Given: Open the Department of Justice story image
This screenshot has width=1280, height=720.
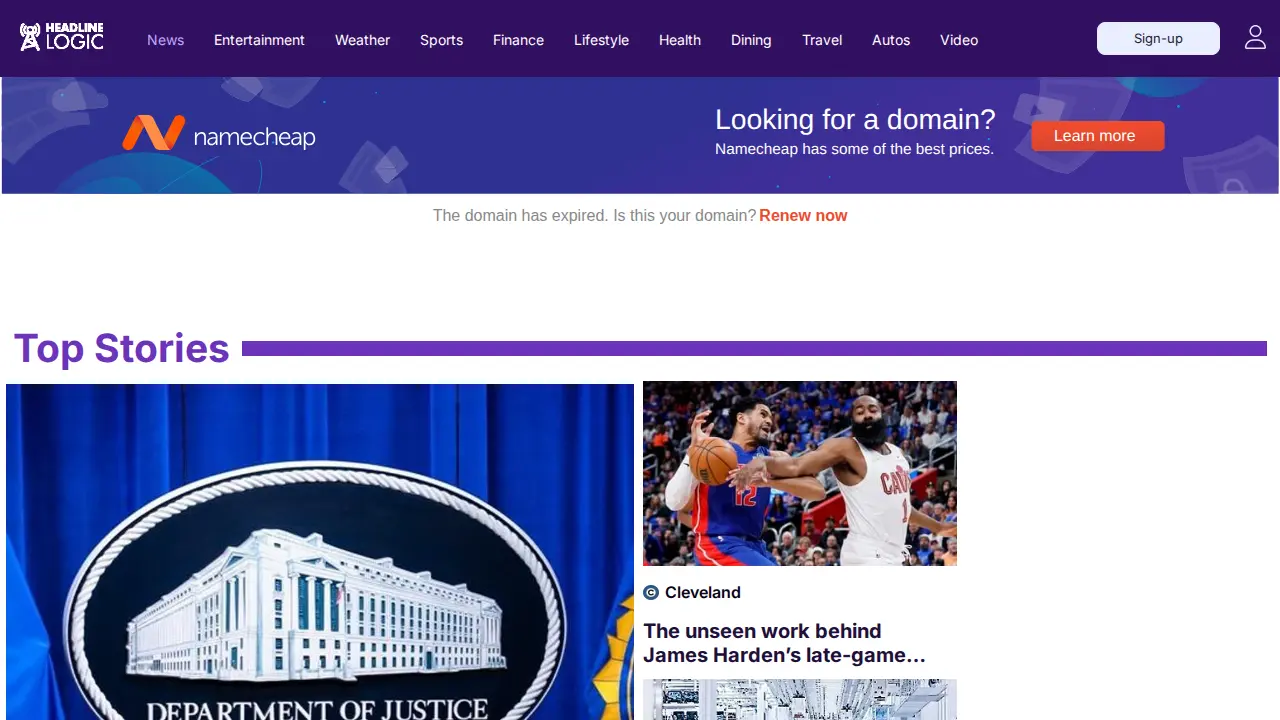Looking at the screenshot, I should [x=320, y=552].
